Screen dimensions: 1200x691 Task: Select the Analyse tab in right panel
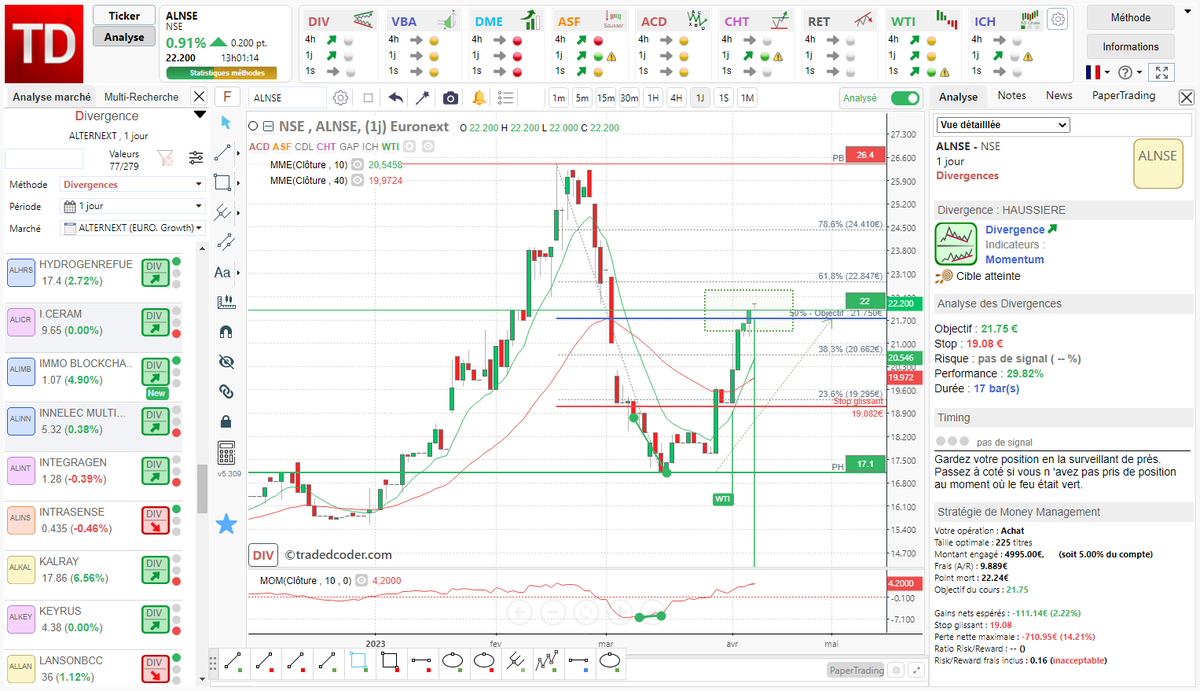coord(958,97)
